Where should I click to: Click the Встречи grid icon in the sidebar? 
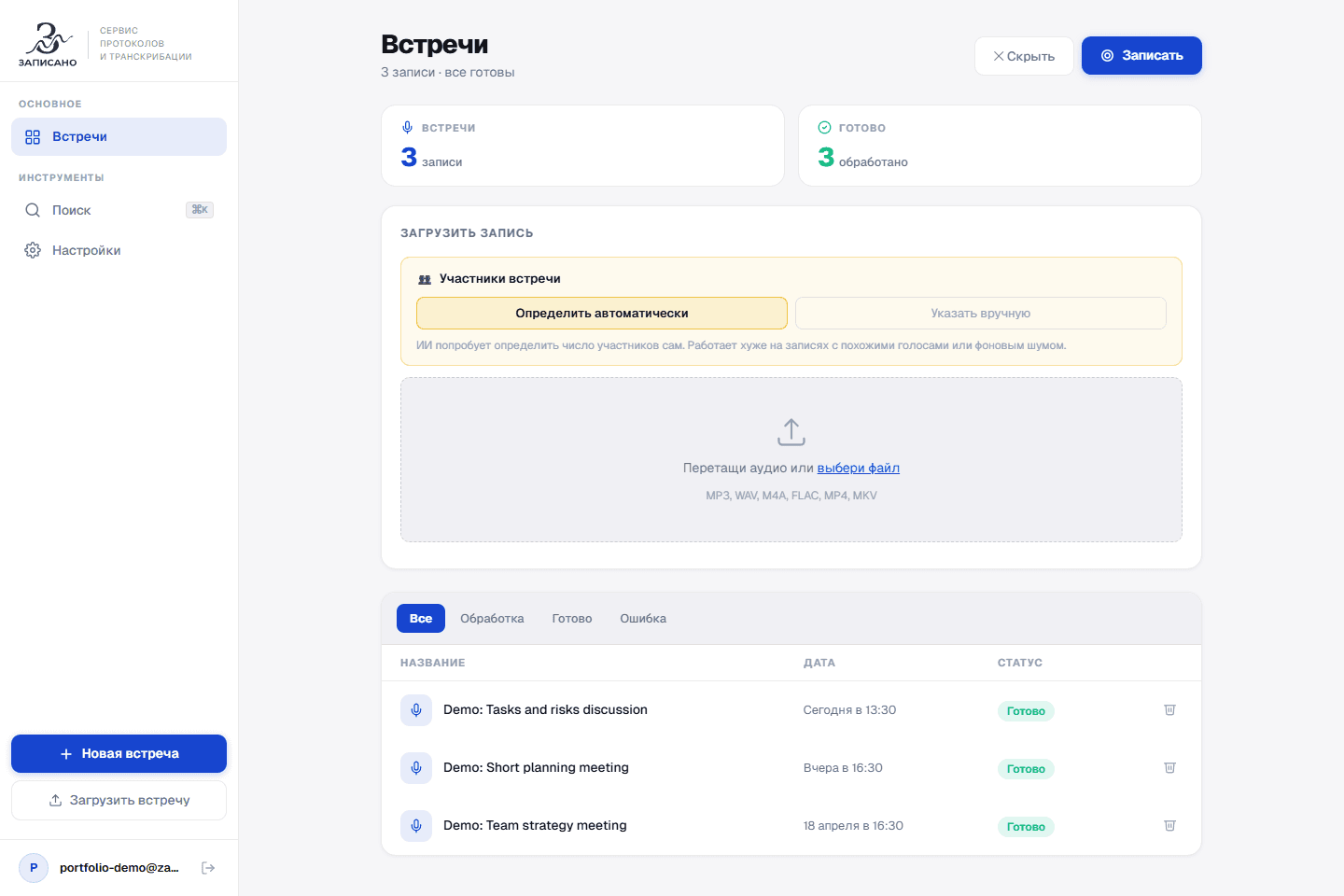[x=33, y=137]
